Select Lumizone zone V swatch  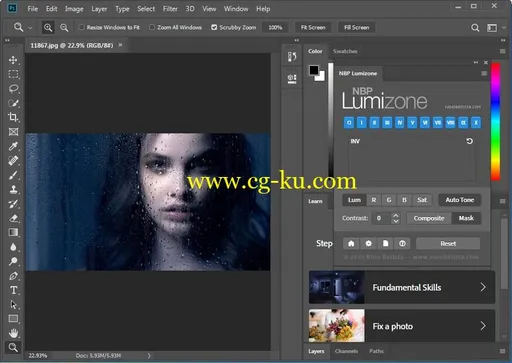[412, 123]
